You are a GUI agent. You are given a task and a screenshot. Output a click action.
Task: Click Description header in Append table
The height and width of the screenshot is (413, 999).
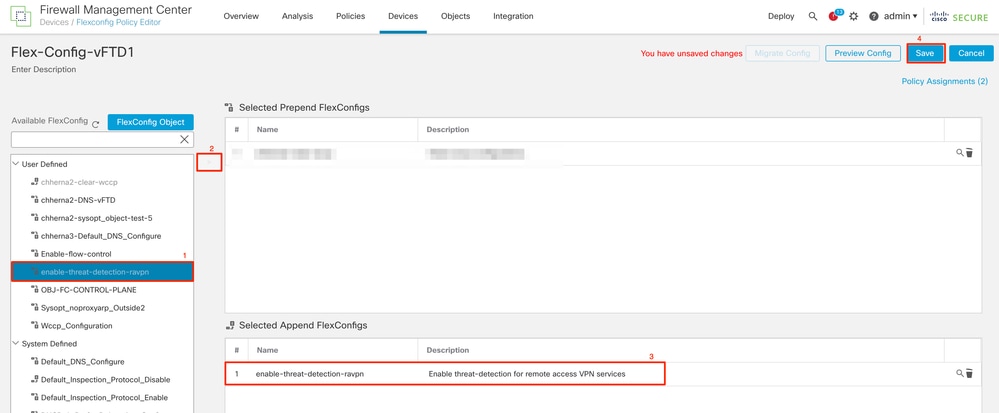point(449,350)
